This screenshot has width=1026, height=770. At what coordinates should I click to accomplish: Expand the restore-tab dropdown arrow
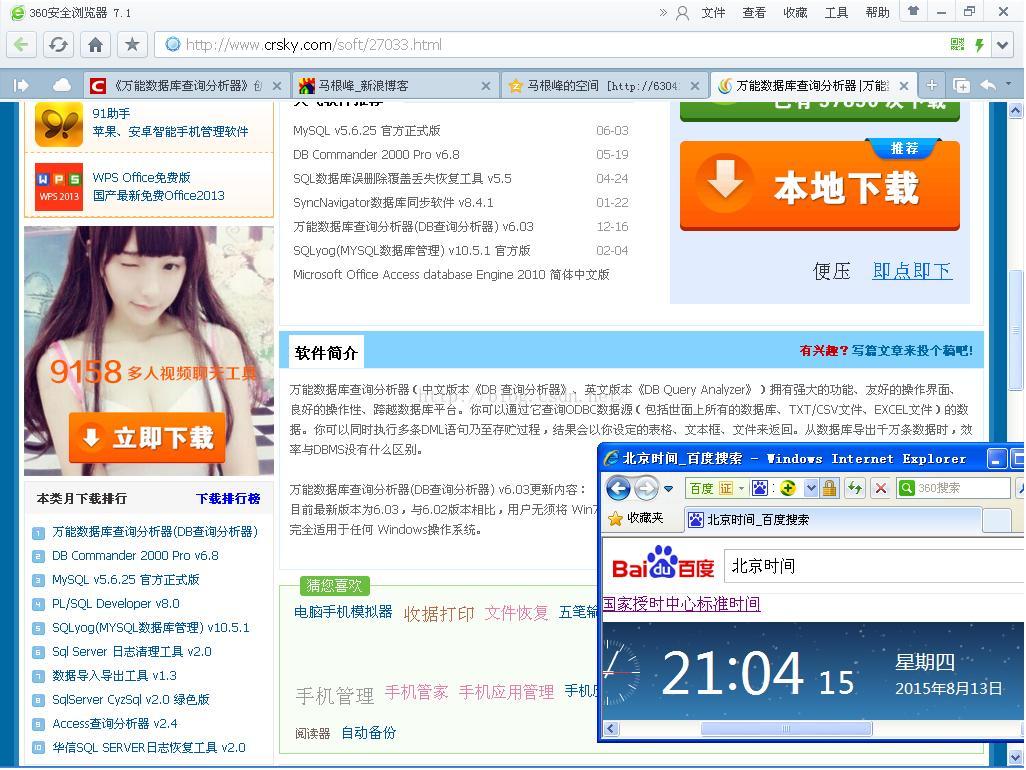pyautogui.click(x=1008, y=84)
